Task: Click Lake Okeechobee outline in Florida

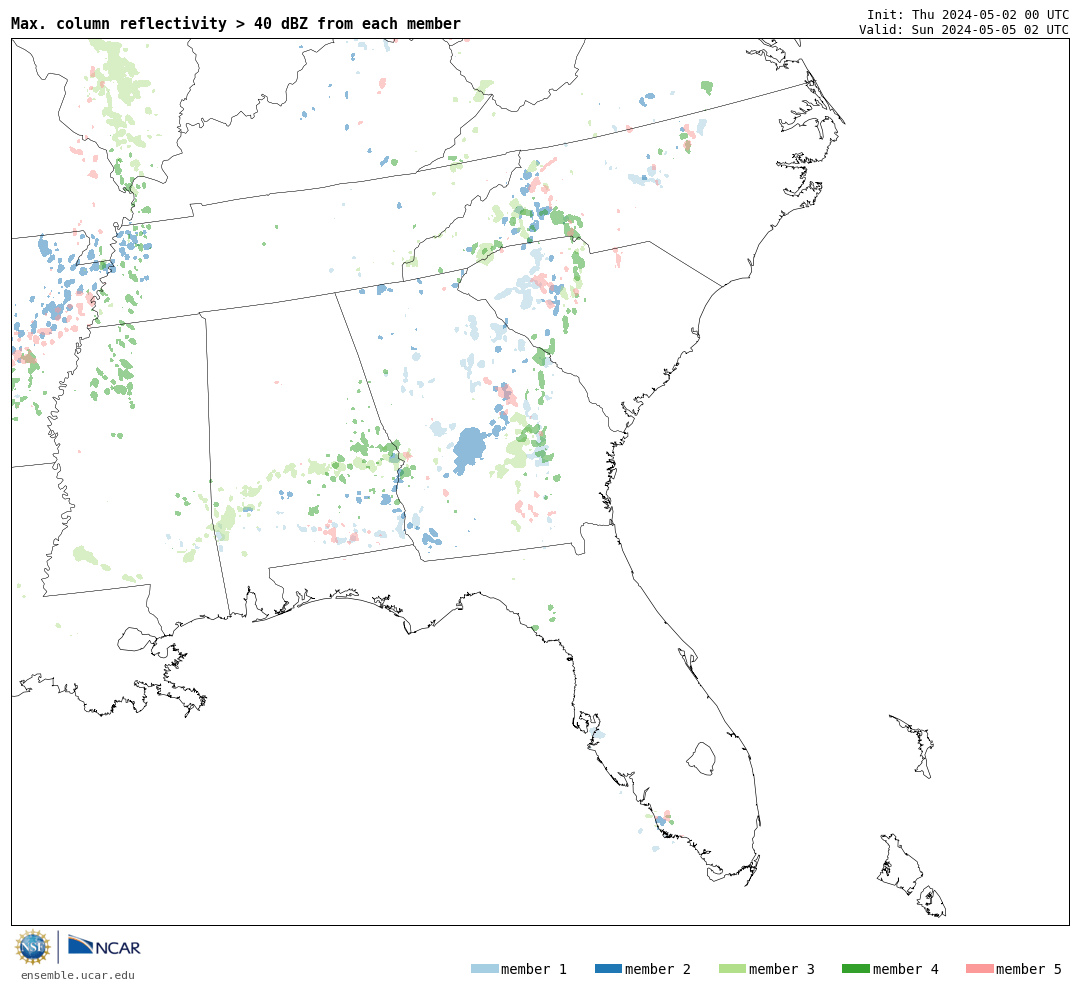Action: [702, 759]
